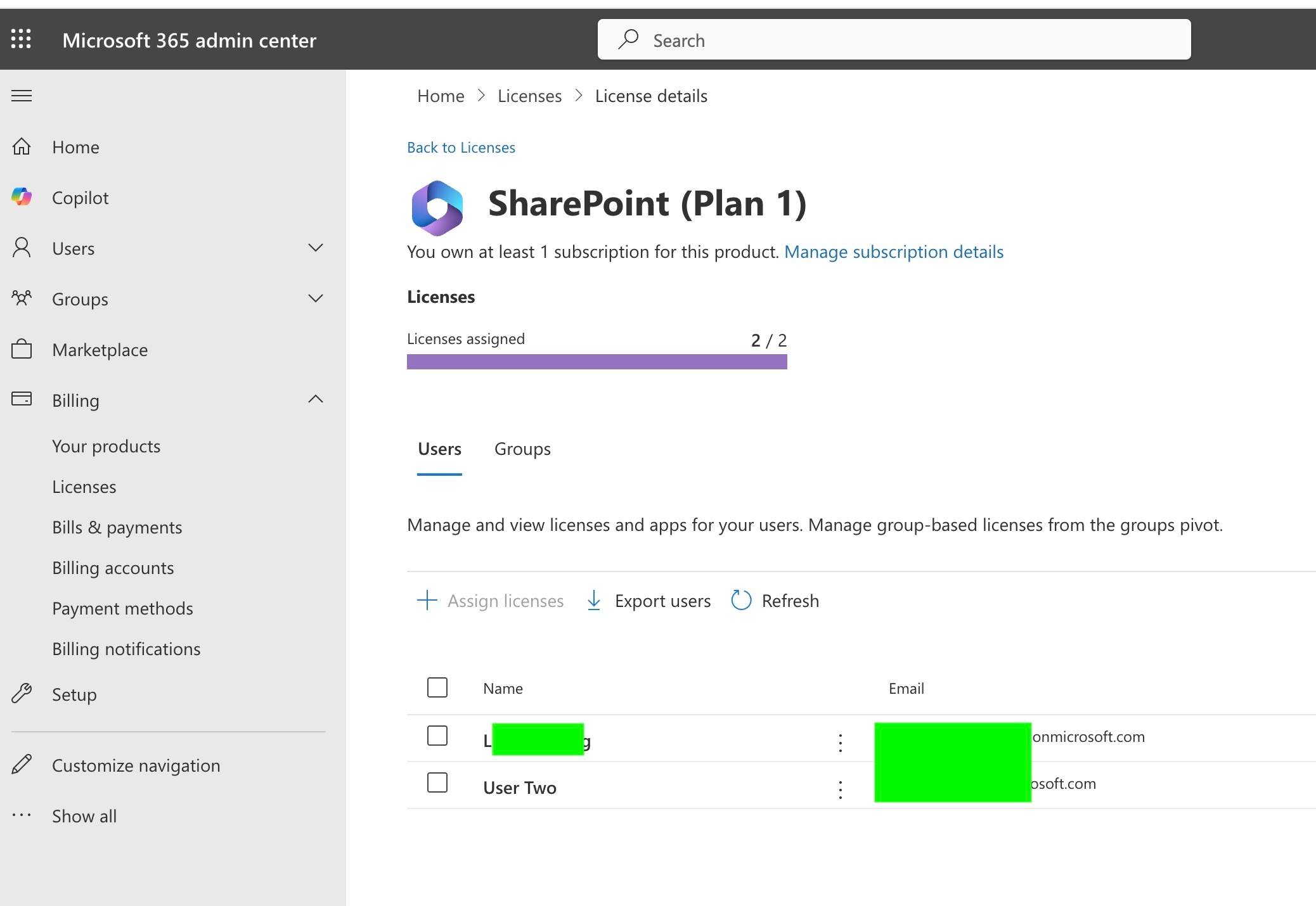This screenshot has width=1316, height=906.
Task: Switch to the Groups tab
Action: tap(522, 449)
